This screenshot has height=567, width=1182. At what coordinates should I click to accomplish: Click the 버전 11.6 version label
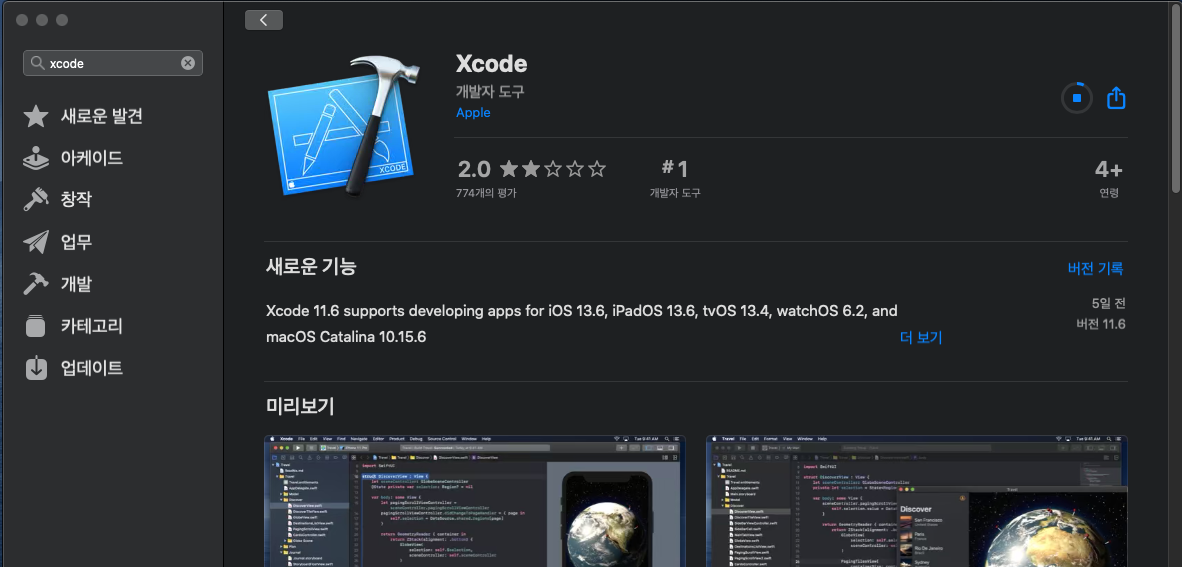click(x=1101, y=324)
